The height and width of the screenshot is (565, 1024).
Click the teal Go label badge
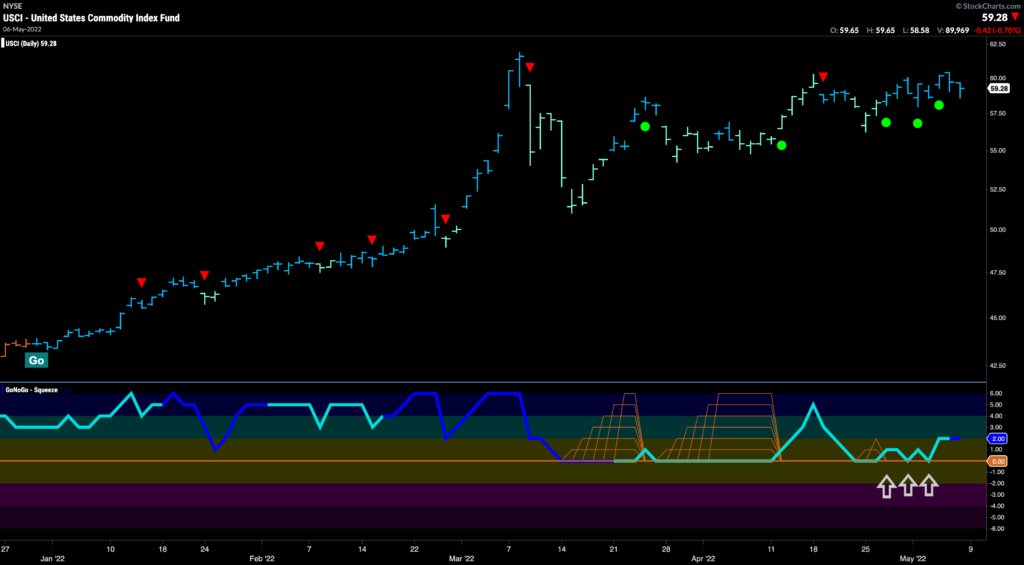pos(36,360)
